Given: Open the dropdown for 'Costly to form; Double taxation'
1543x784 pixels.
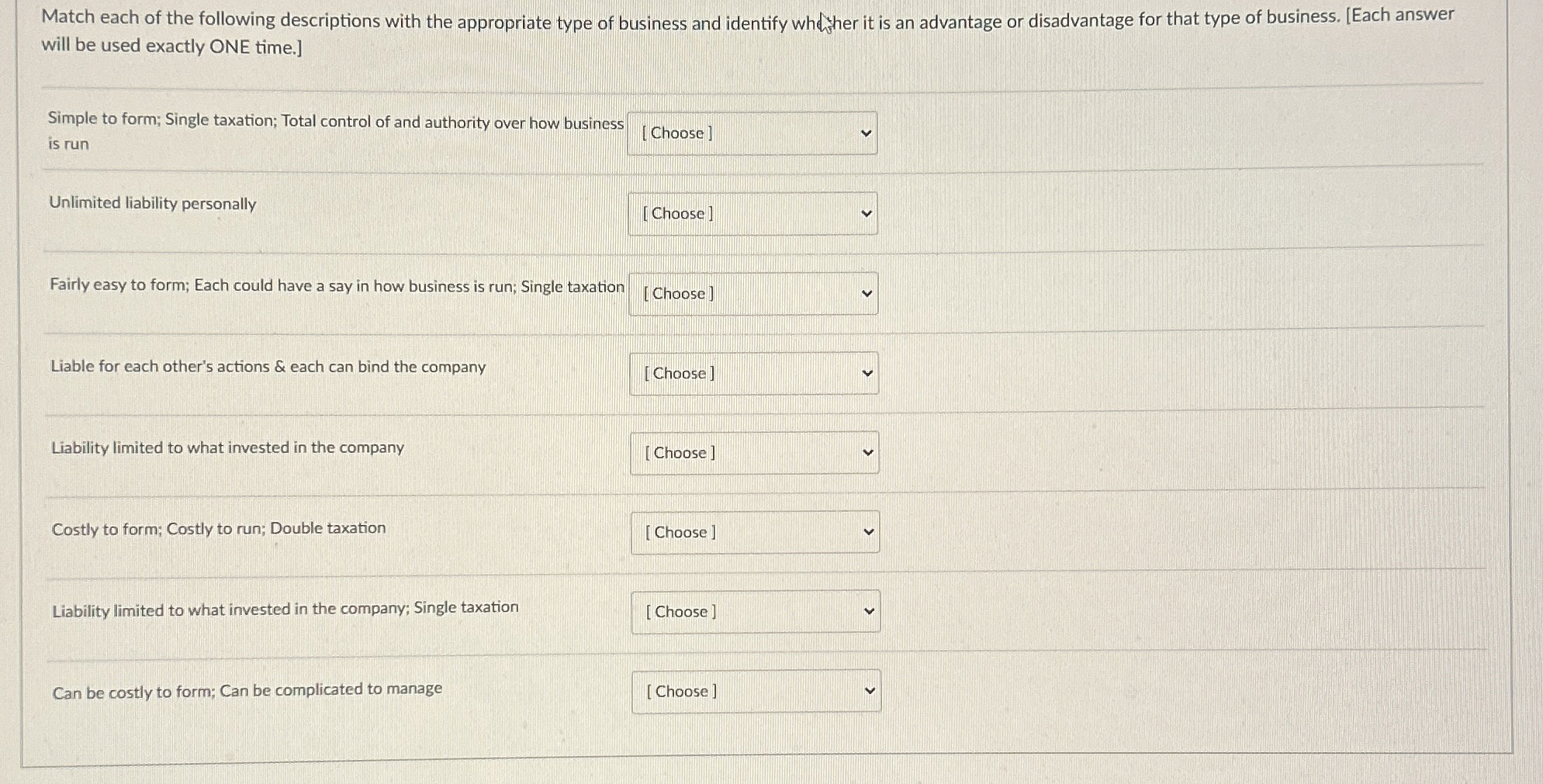Looking at the screenshot, I should coord(754,532).
